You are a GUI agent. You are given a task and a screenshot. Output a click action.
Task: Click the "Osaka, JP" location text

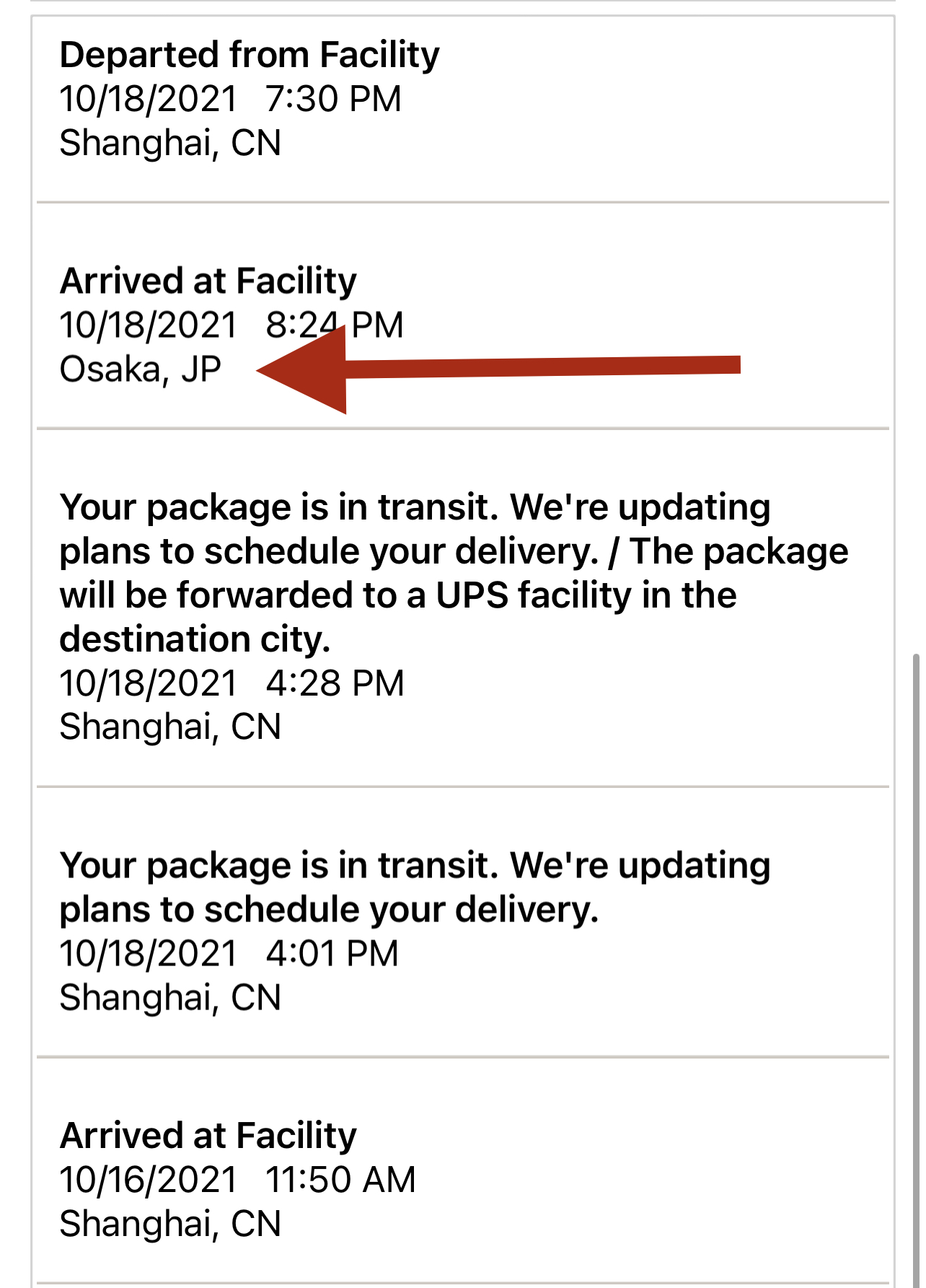pos(140,369)
